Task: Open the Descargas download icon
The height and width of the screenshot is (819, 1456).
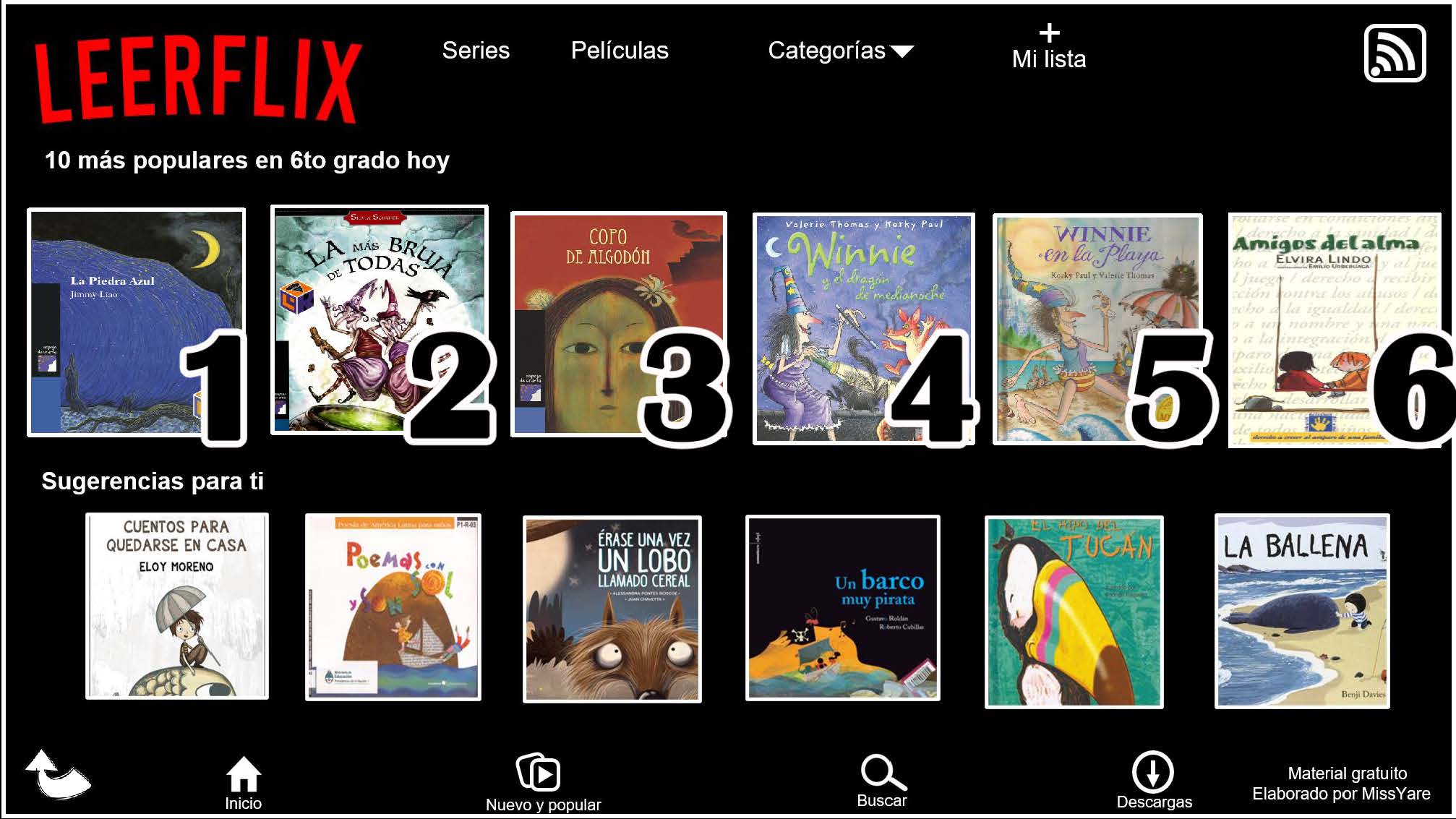Action: pyautogui.click(x=1153, y=771)
